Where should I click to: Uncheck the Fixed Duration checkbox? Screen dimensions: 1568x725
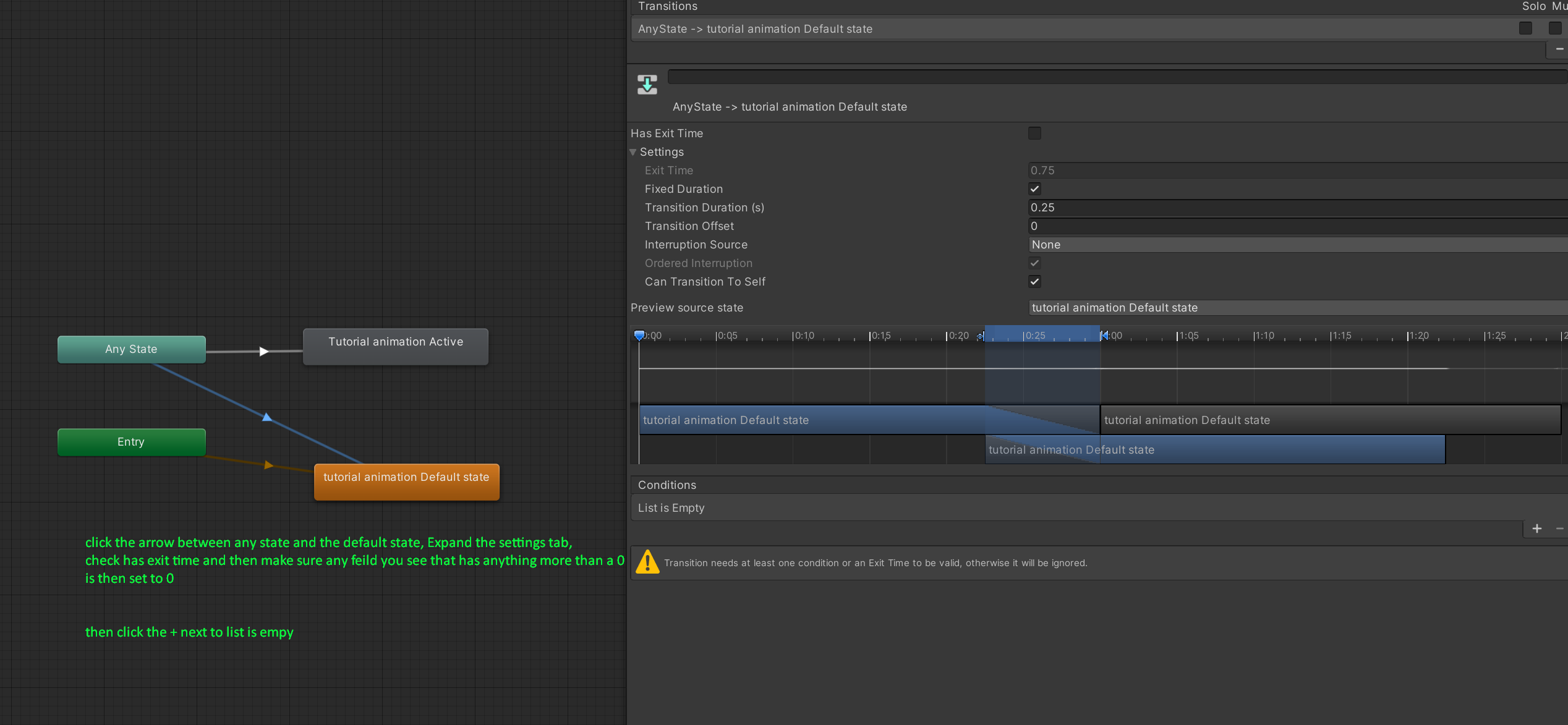[x=1034, y=189]
